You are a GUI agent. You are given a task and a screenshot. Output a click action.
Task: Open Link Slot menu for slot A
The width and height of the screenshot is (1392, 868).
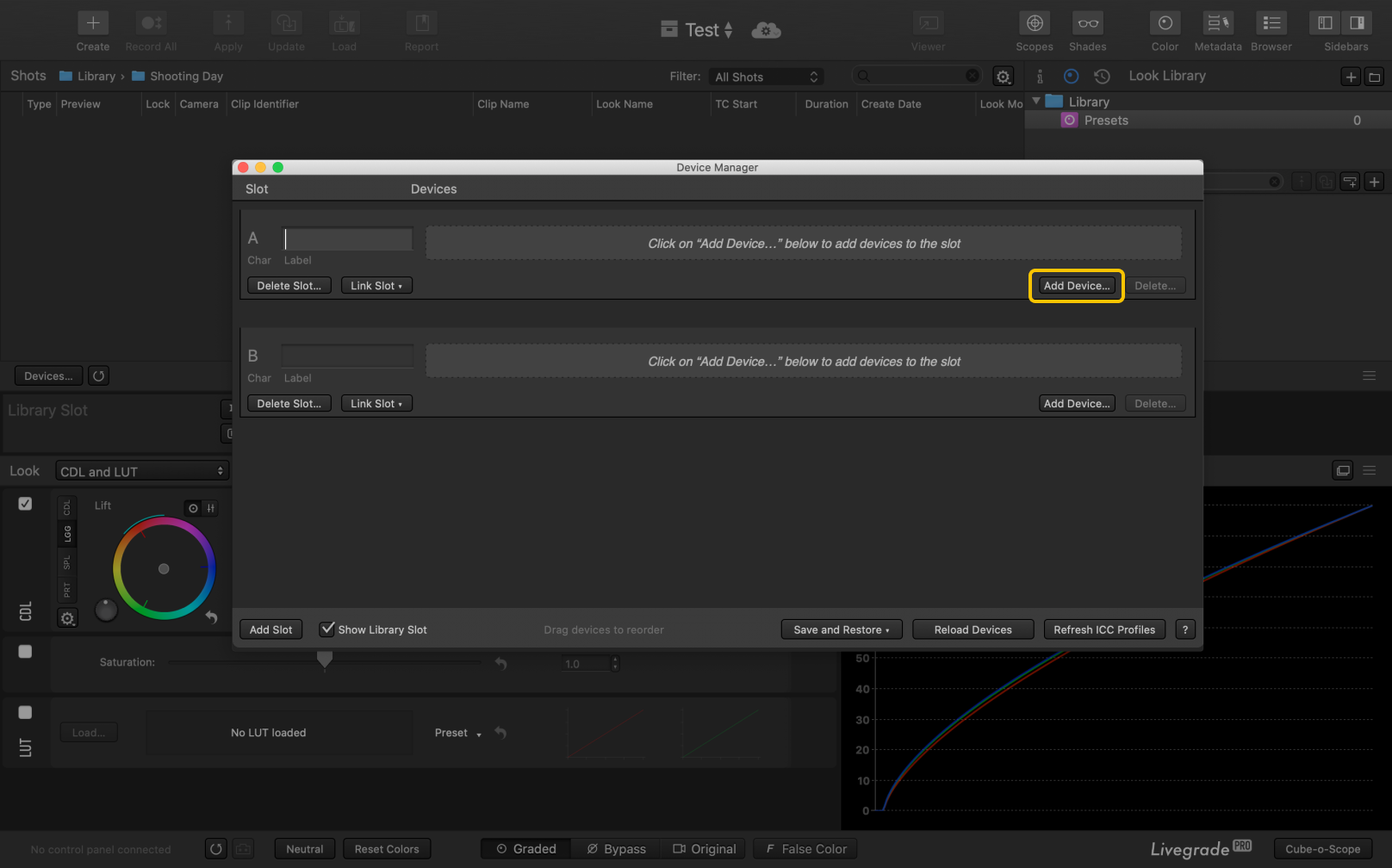pos(376,286)
